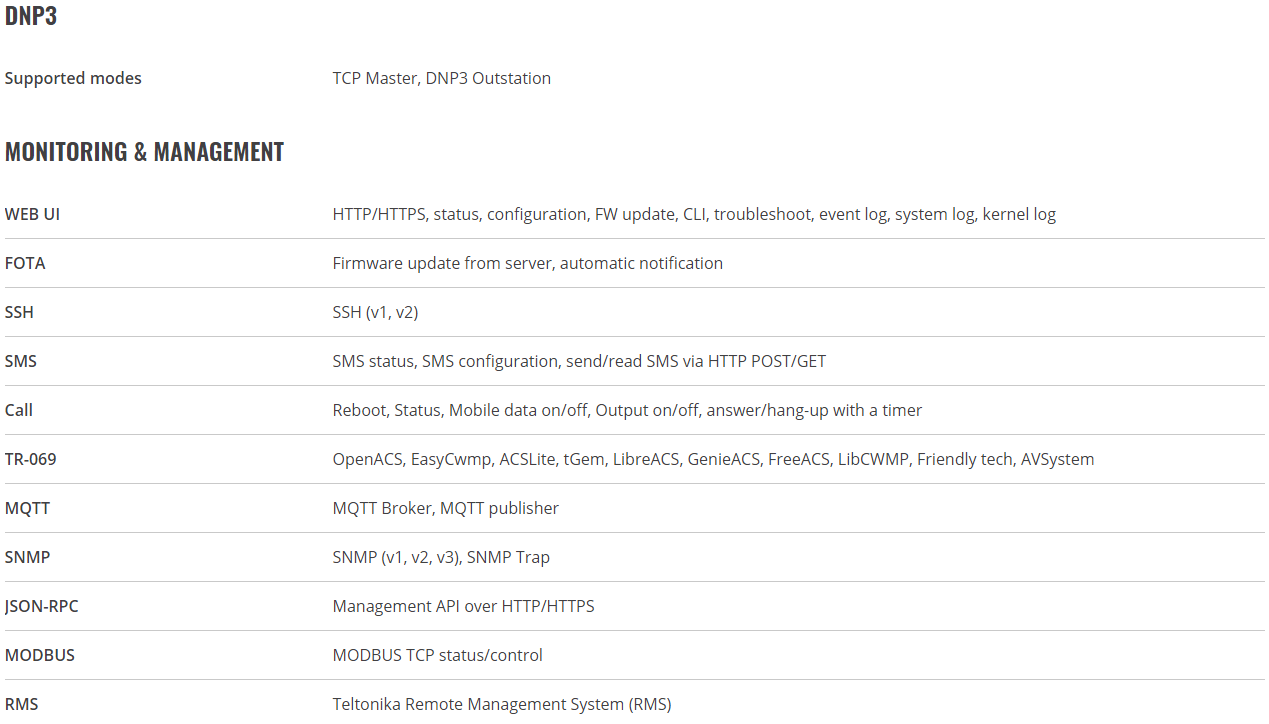Viewport: 1269px width, 724px height.
Task: Select the WEB UI row label
Action: click(32, 214)
